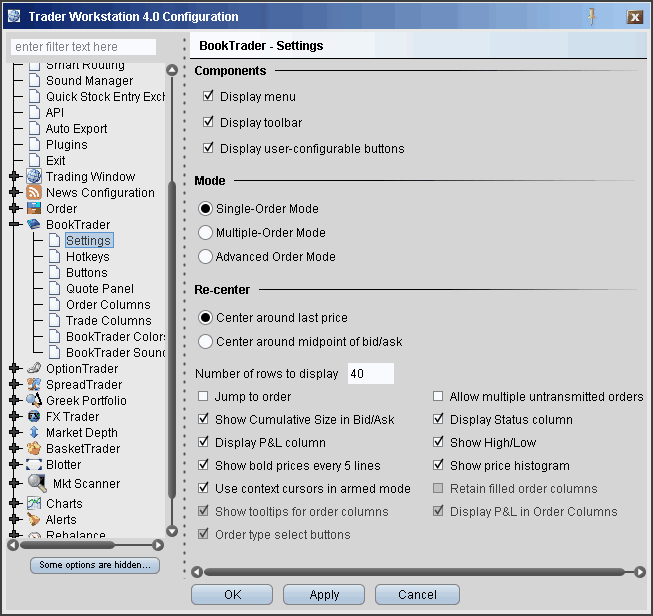653x616 pixels.
Task: Click the Hotkeys page icon
Action: click(55, 257)
